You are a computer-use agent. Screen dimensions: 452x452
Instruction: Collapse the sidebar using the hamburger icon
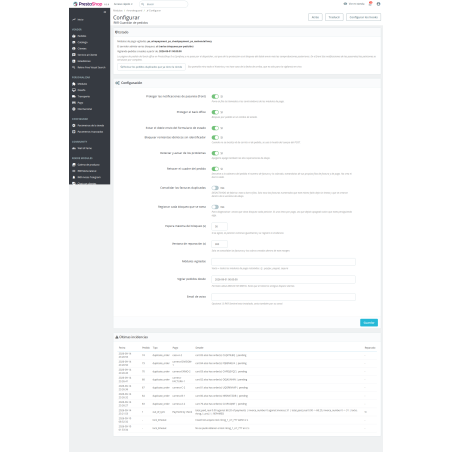click(105, 12)
